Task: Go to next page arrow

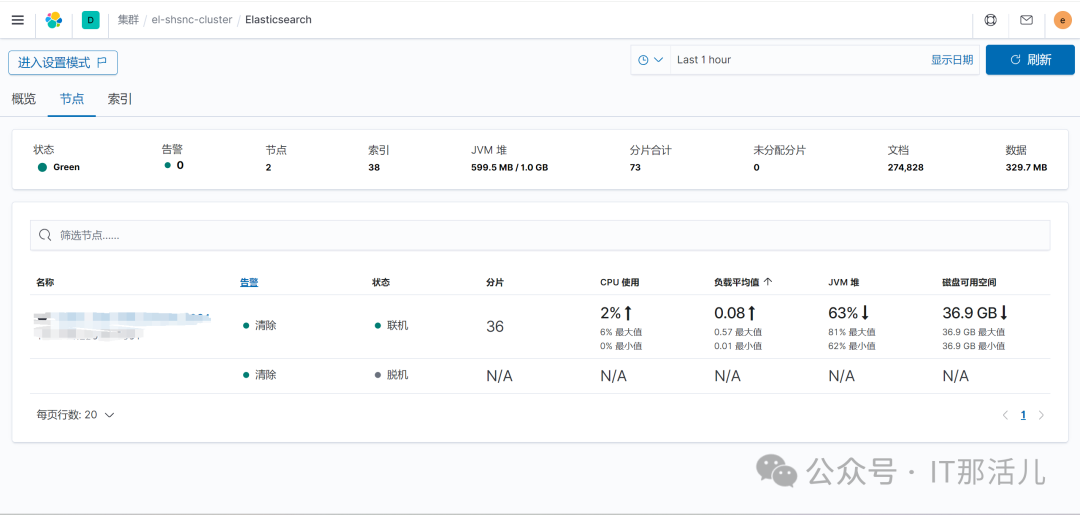Action: [1041, 415]
